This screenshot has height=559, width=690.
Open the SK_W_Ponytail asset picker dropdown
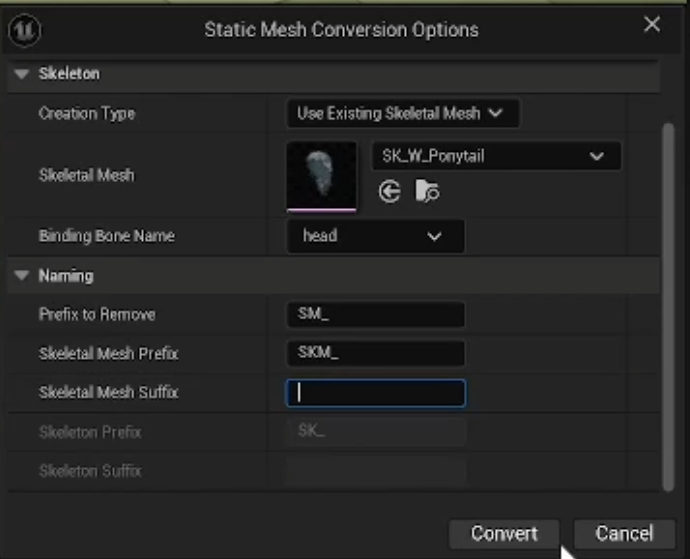click(496, 156)
